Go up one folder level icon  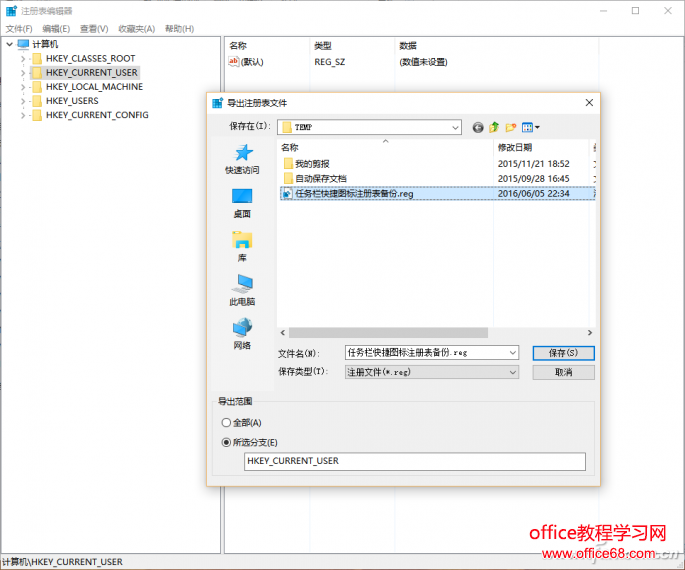494,127
